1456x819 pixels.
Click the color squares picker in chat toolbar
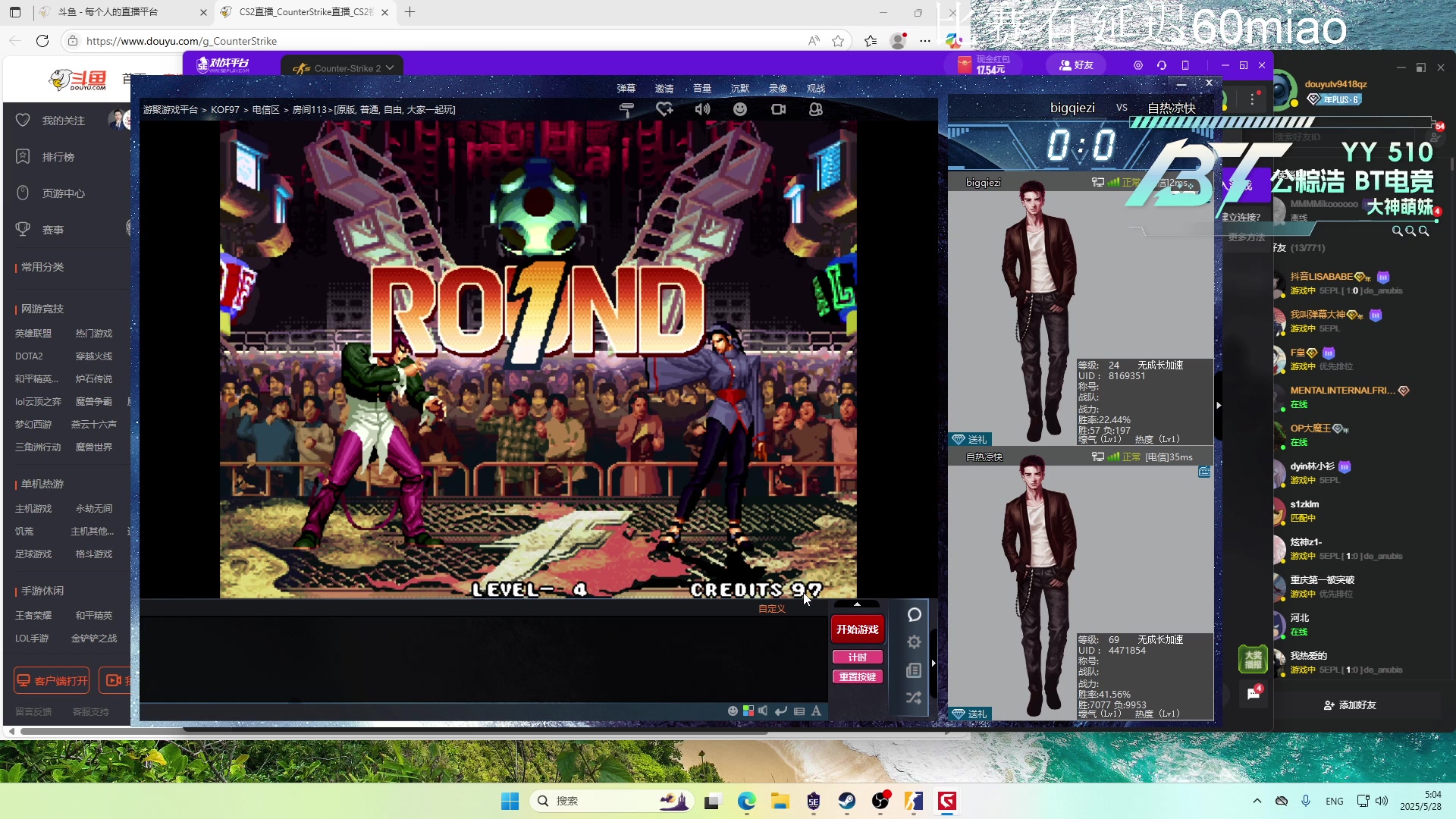(x=748, y=711)
